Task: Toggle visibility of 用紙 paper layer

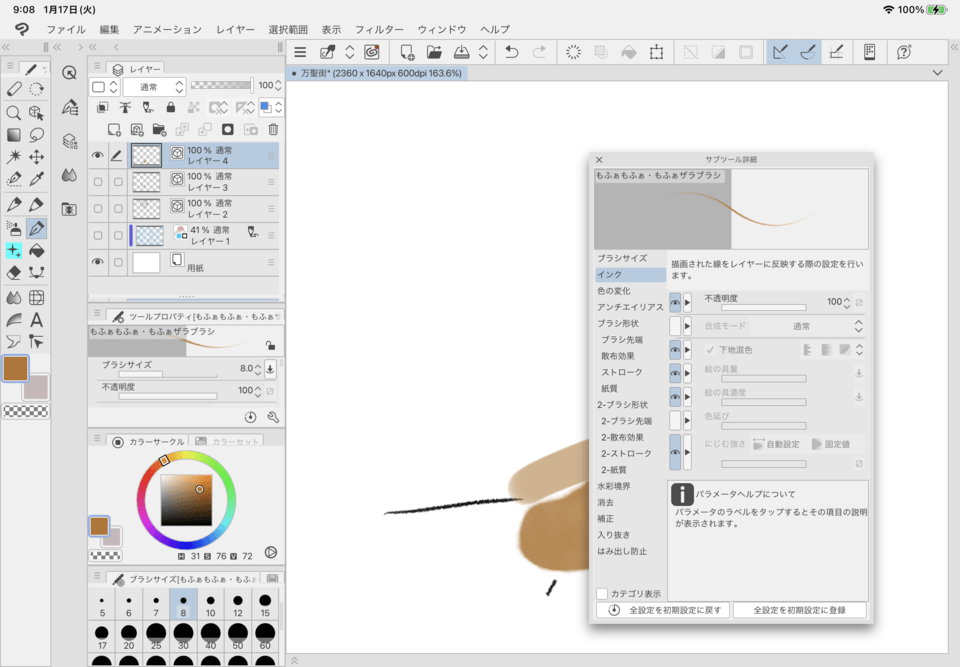Action: pos(97,262)
